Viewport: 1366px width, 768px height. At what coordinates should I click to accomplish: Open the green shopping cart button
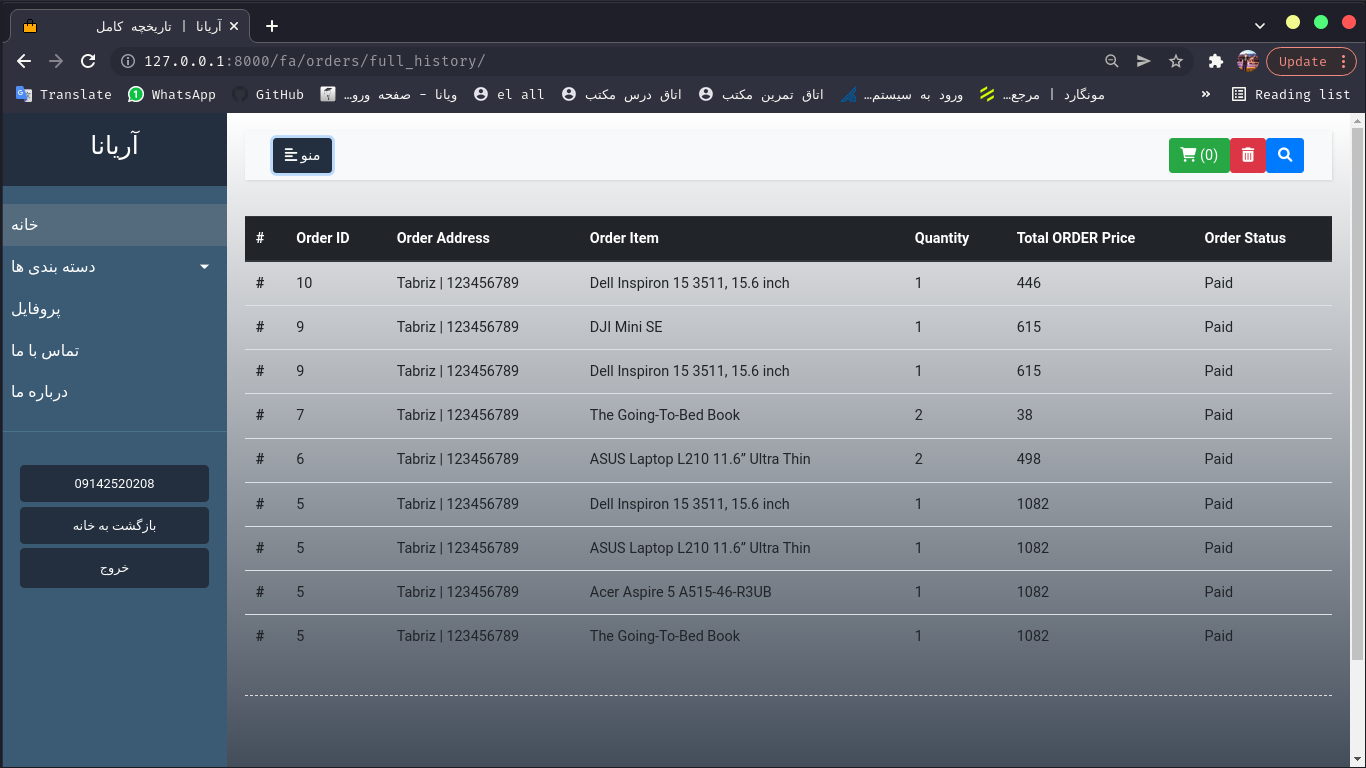[x=1199, y=155]
